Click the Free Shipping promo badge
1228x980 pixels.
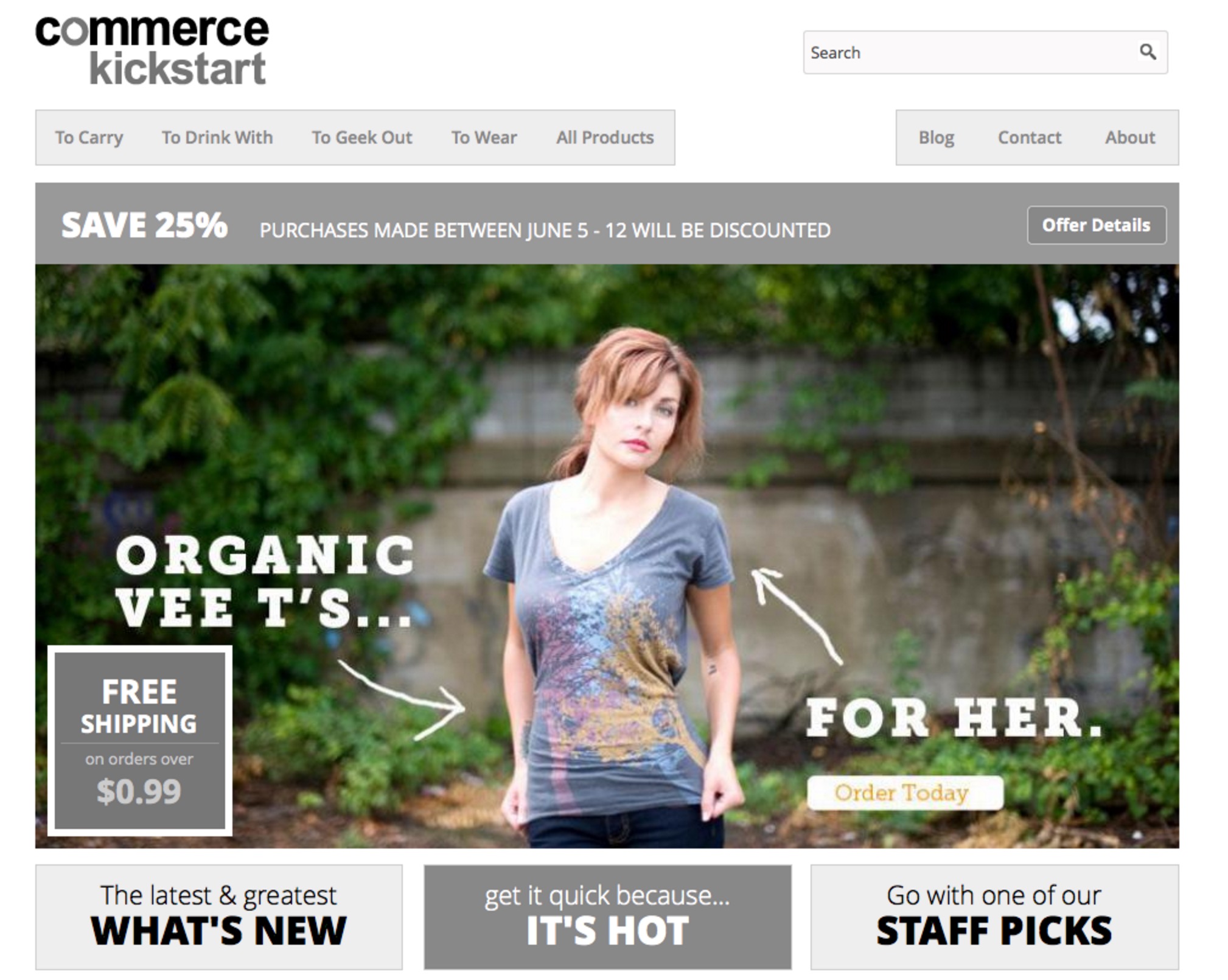pyautogui.click(x=139, y=740)
